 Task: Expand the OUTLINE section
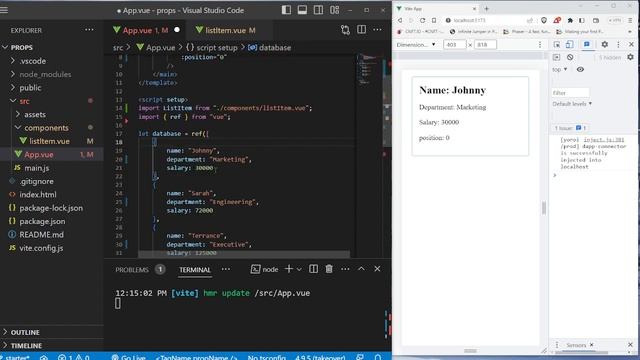[52, 332]
